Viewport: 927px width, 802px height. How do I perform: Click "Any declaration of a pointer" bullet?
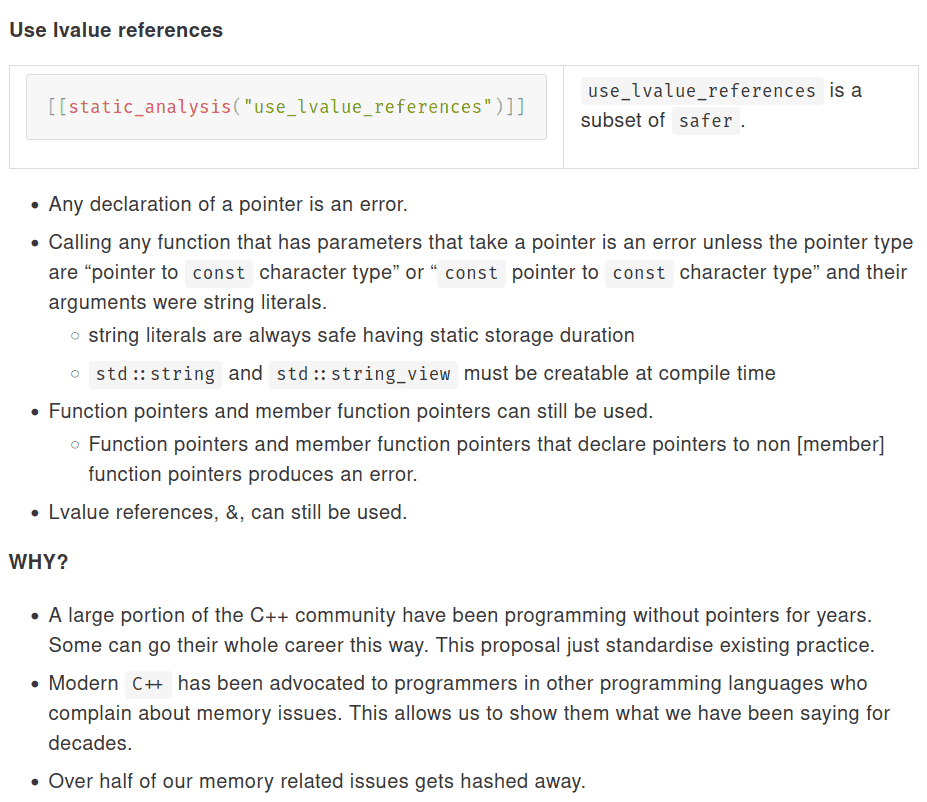(x=228, y=205)
